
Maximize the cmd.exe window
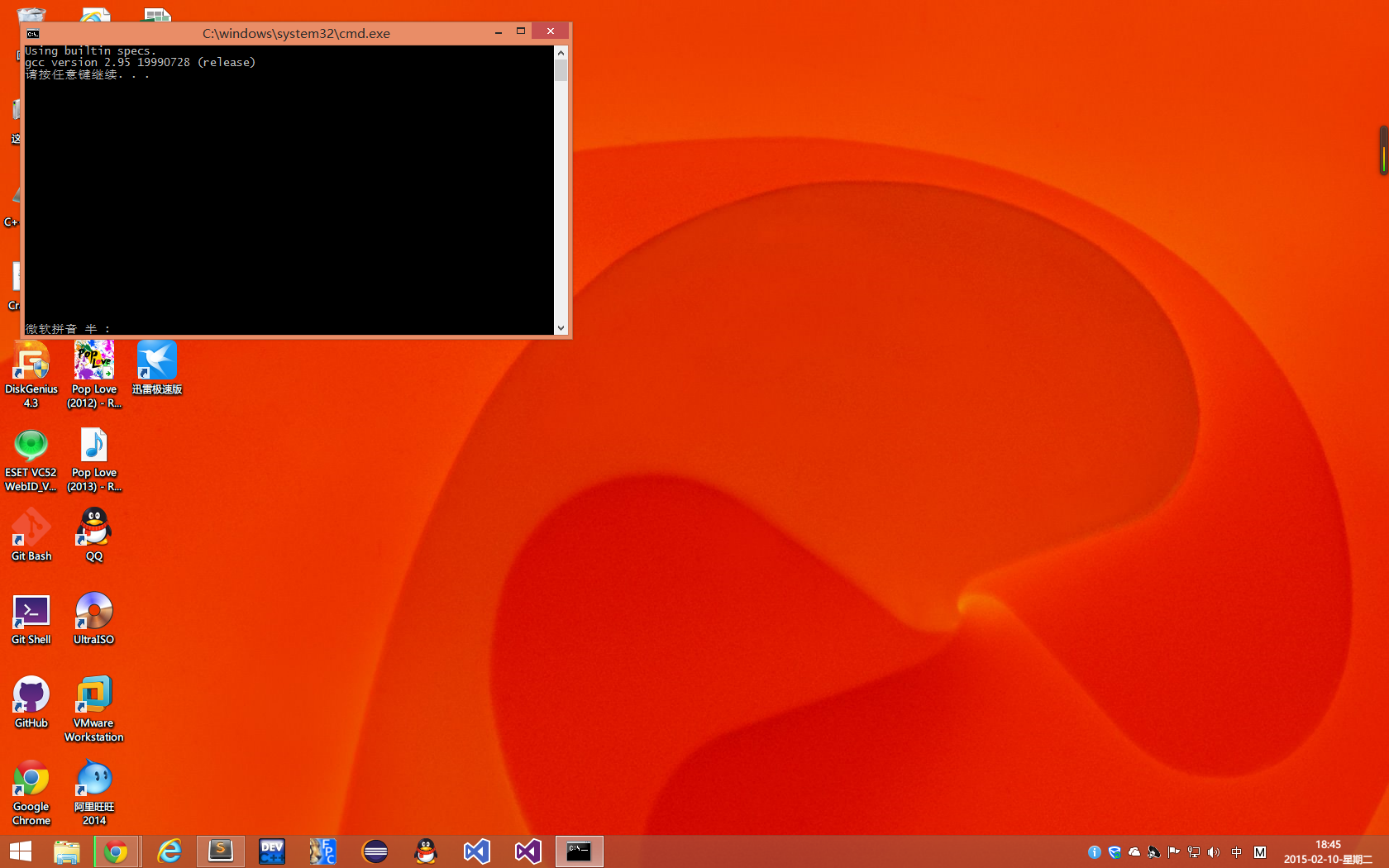coord(521,31)
